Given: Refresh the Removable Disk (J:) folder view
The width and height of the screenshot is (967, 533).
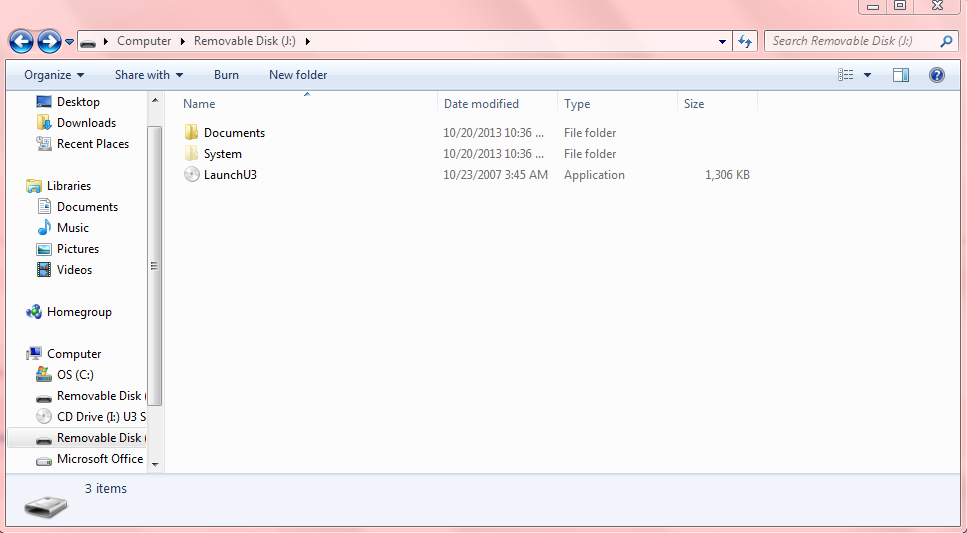Looking at the screenshot, I should coord(745,41).
